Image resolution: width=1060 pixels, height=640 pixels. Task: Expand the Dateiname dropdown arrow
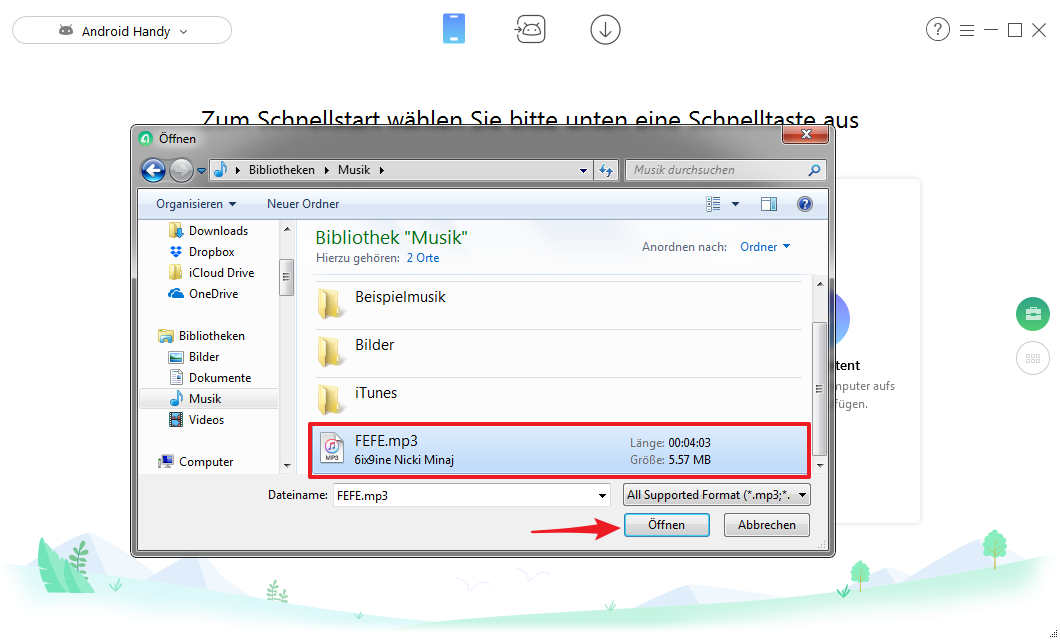click(602, 495)
